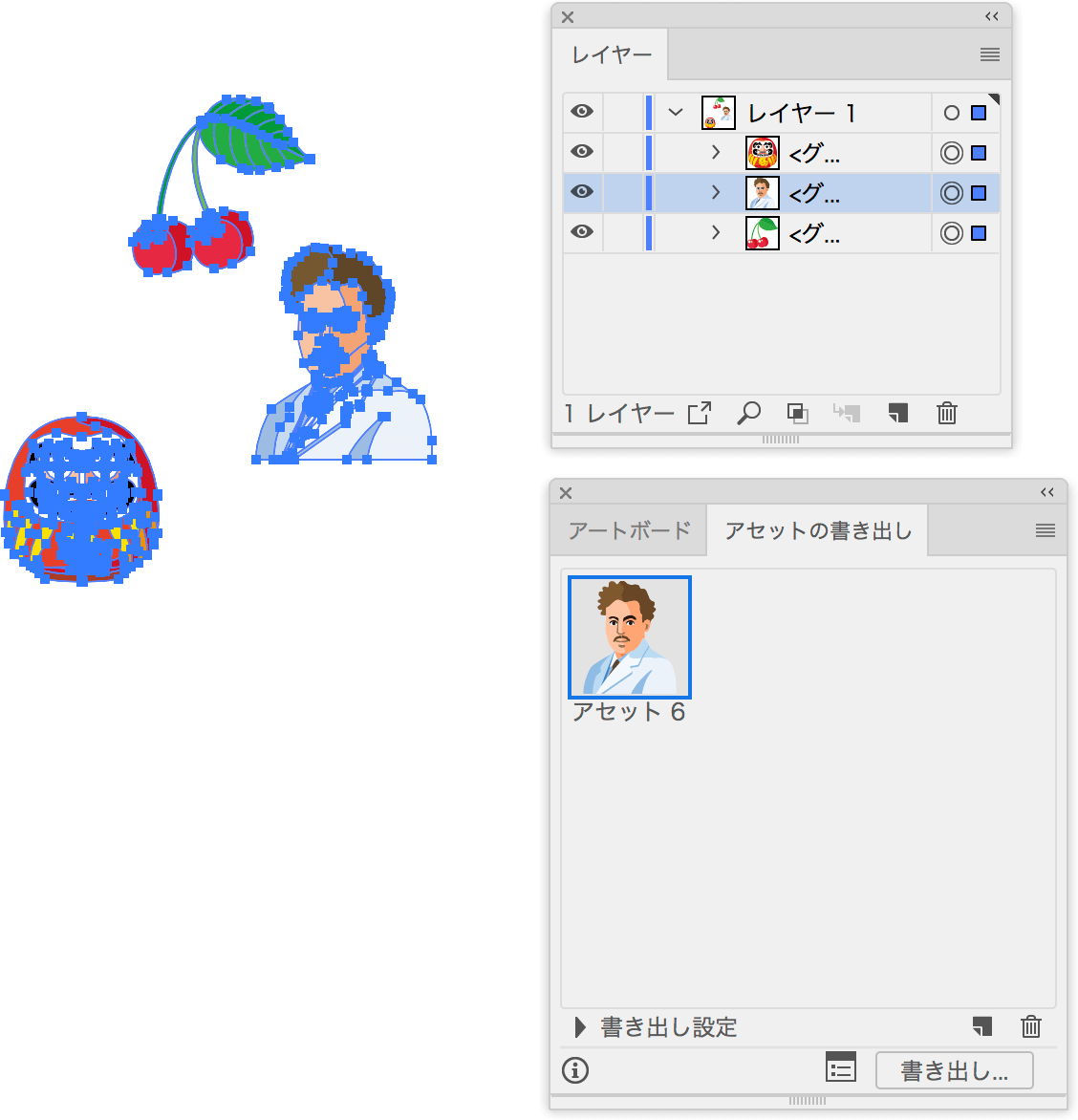Click the 書き出し... button
Image resolution: width=1078 pixels, height=1120 pixels.
pos(955,1070)
